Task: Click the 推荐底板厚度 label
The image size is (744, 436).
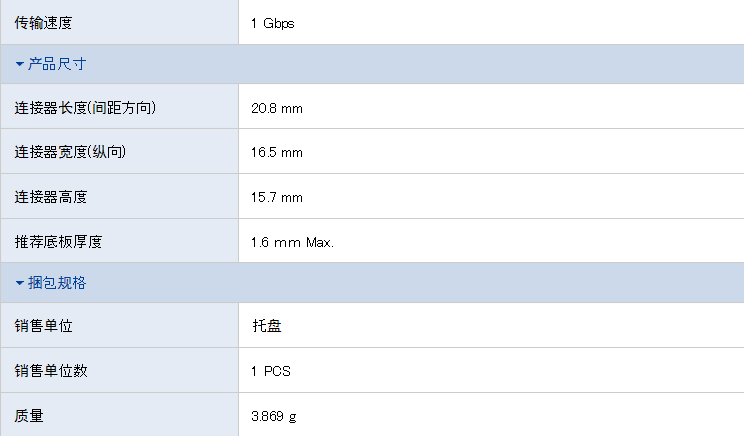Action: [x=58, y=242]
